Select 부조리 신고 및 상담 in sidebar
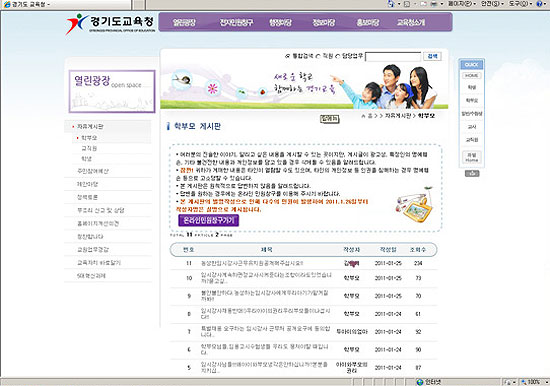 100,211
